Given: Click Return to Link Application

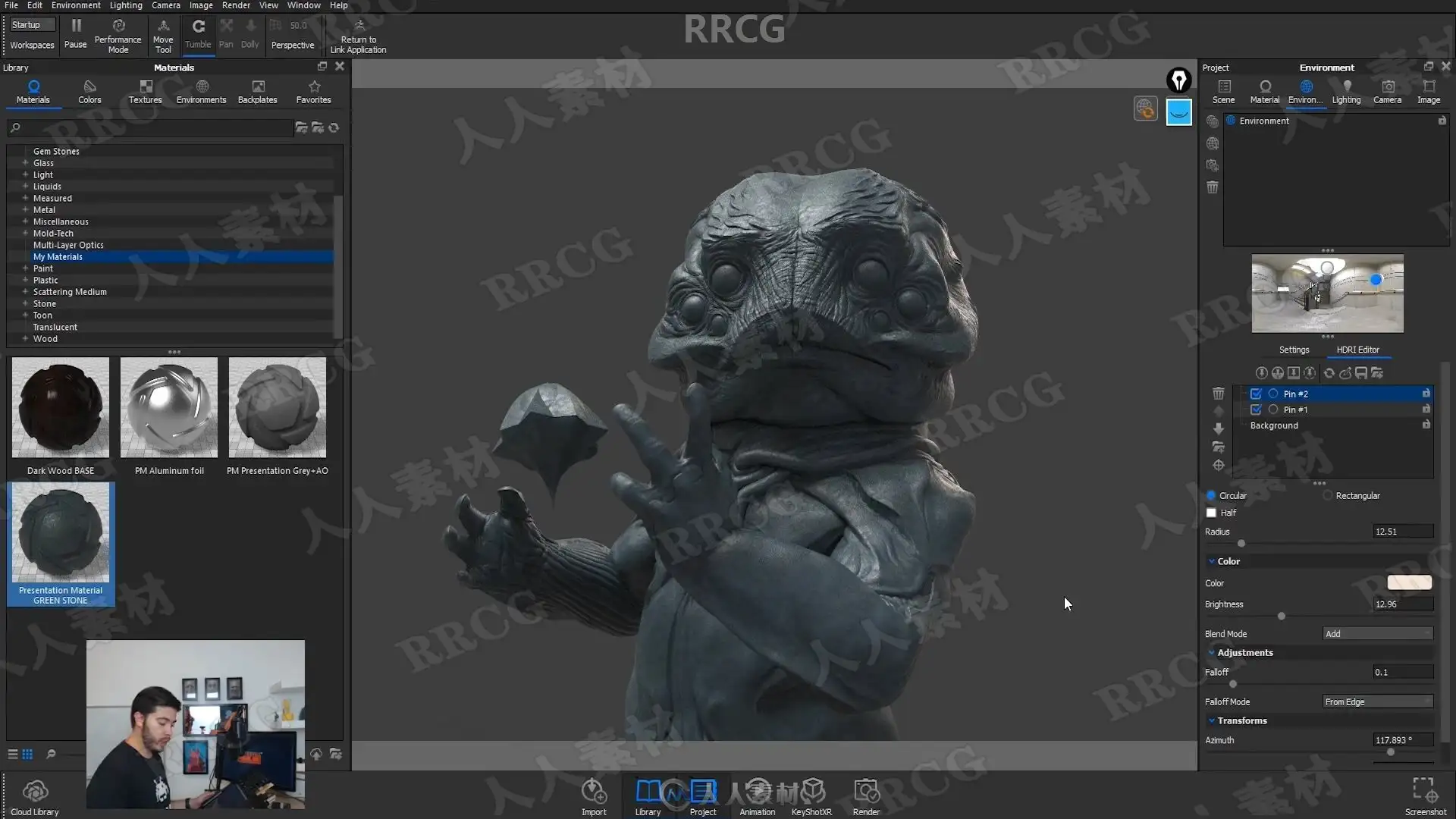Looking at the screenshot, I should [358, 36].
